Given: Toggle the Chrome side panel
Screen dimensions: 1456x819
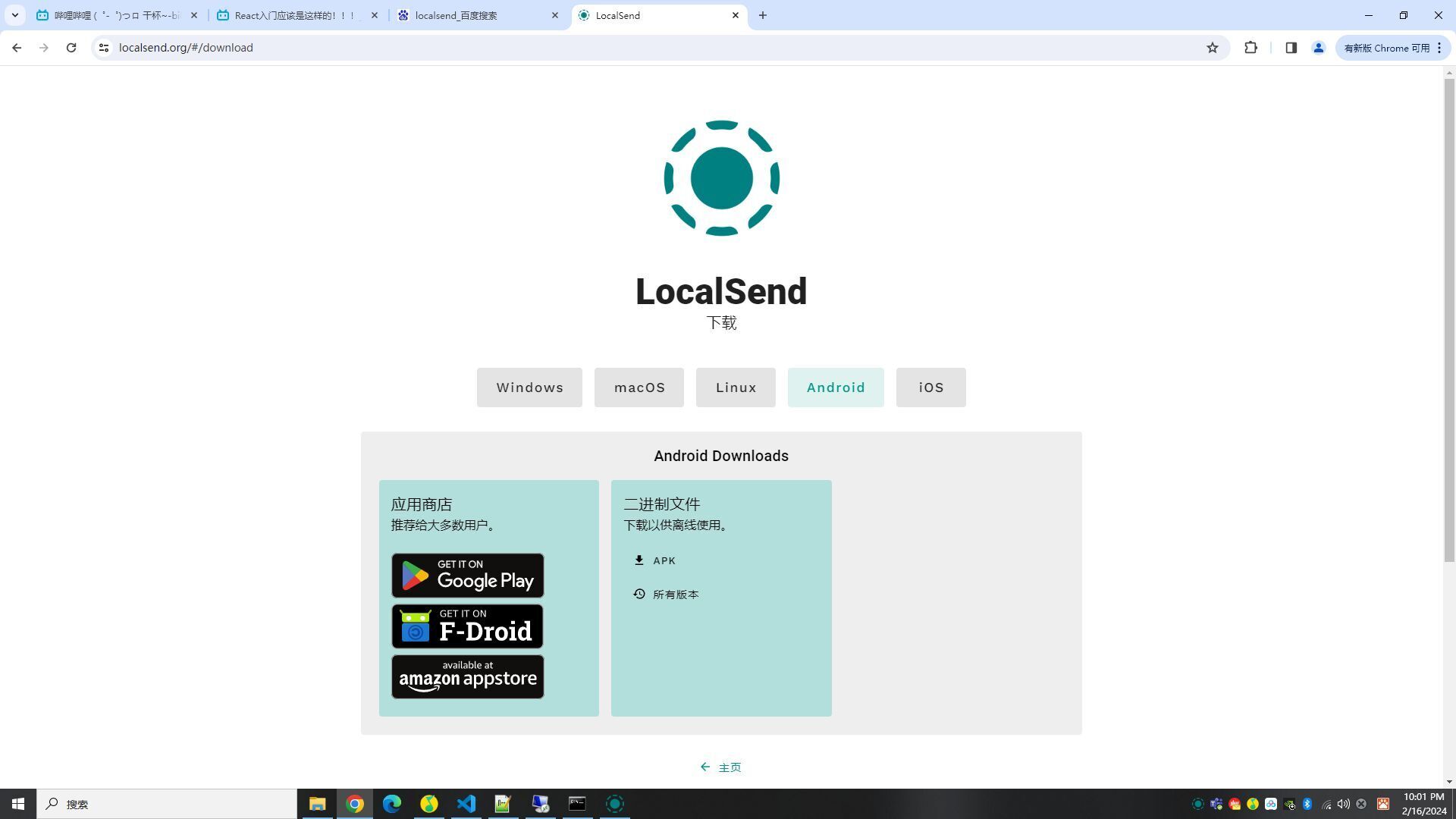Looking at the screenshot, I should pyautogui.click(x=1291, y=48).
